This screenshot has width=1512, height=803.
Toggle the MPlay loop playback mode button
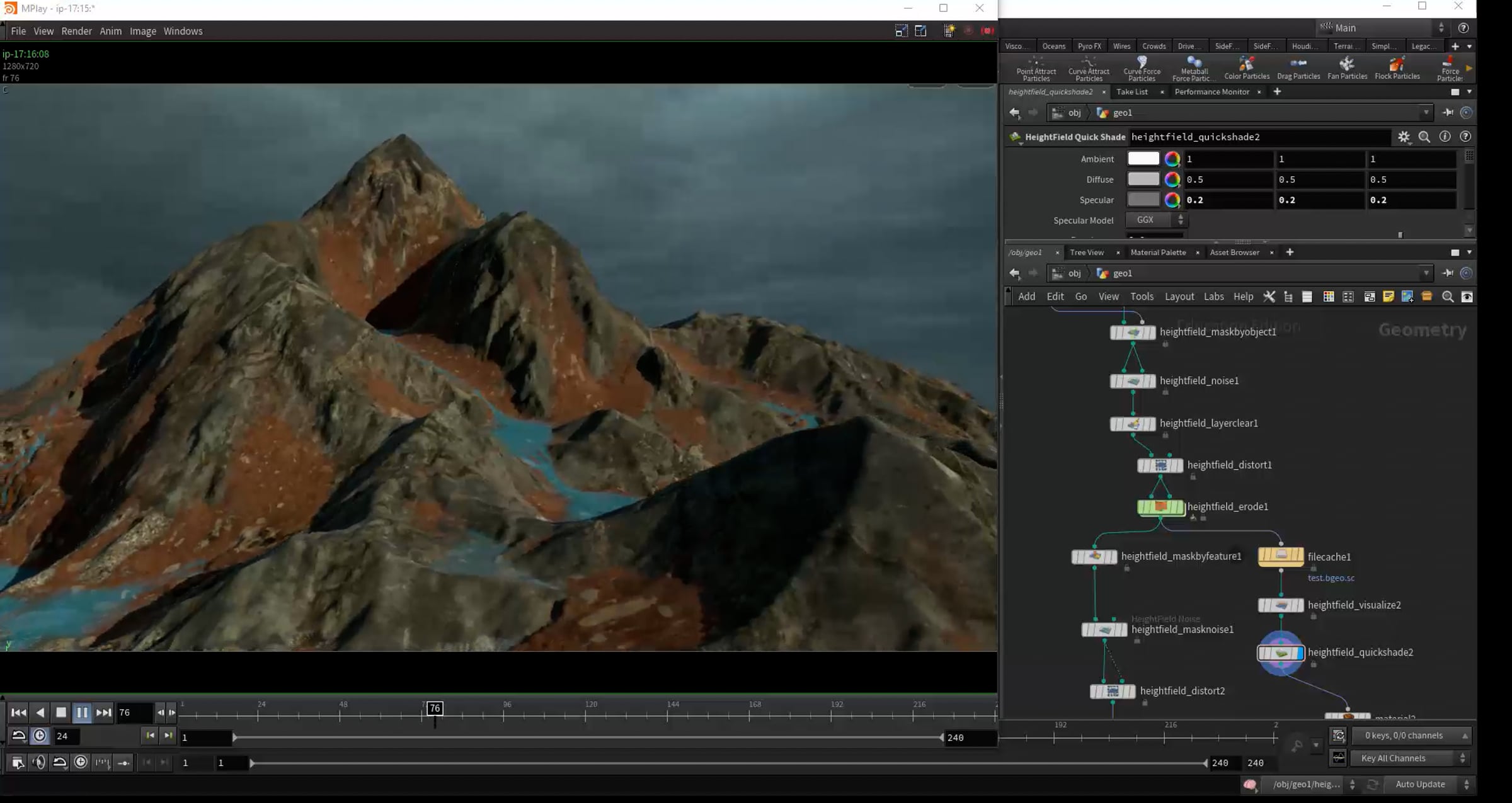(x=19, y=736)
